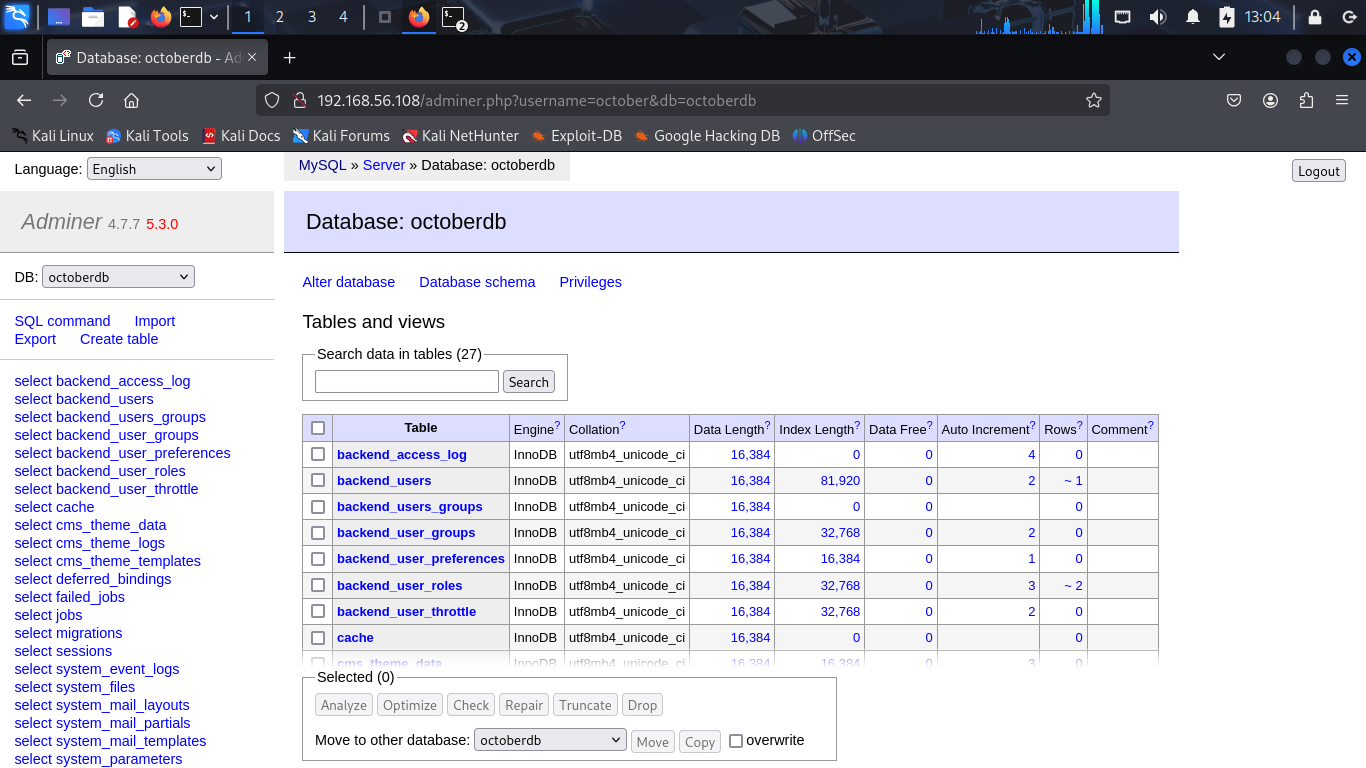Click the volume speaker icon in system tray

click(x=1157, y=17)
